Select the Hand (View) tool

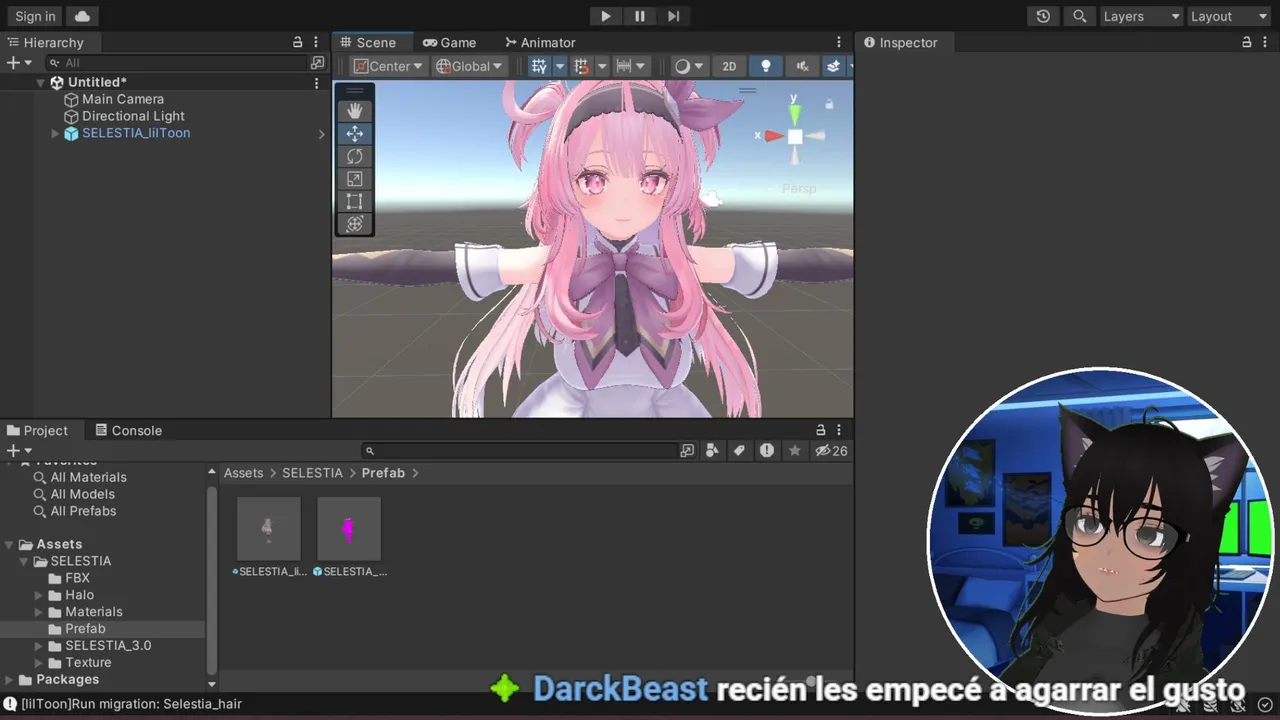pos(354,111)
